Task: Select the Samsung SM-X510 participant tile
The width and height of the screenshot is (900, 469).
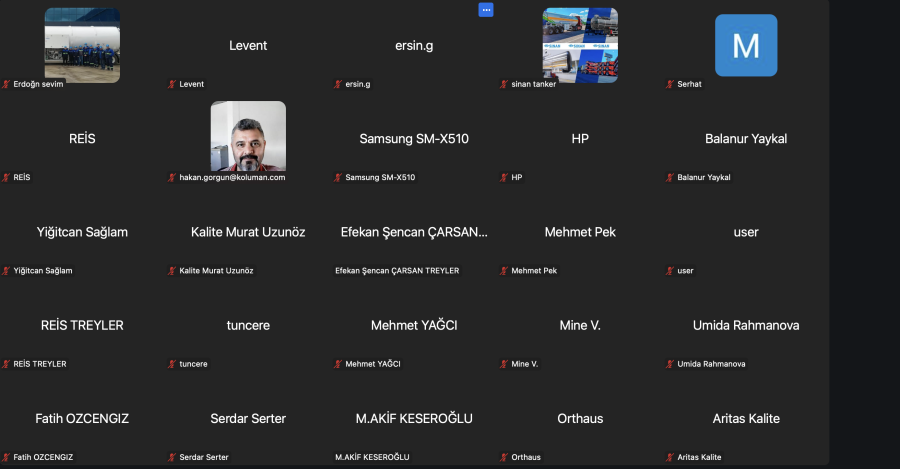Action: (414, 139)
